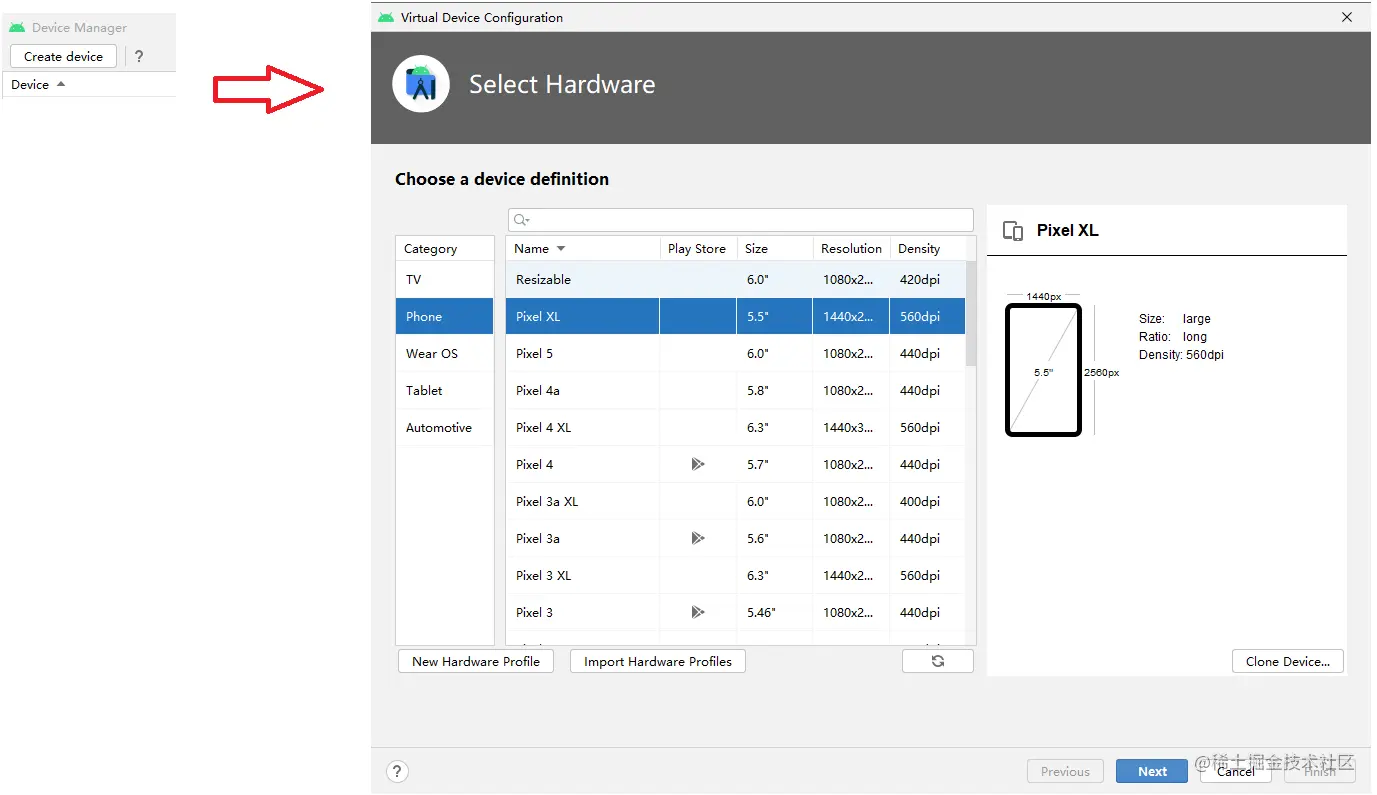Switch to the TV category

point(413,280)
